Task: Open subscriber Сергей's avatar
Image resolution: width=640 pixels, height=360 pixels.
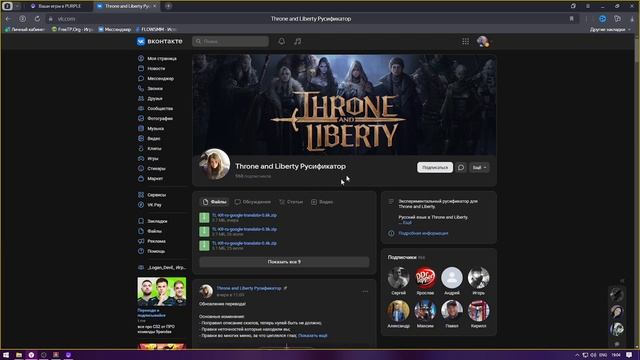Action: [x=398, y=278]
